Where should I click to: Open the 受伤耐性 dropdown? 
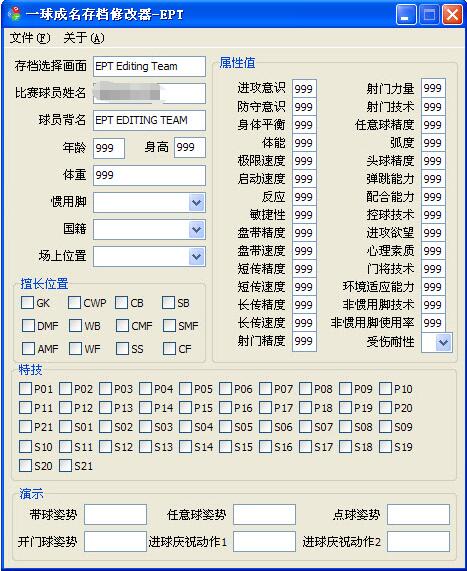click(444, 342)
